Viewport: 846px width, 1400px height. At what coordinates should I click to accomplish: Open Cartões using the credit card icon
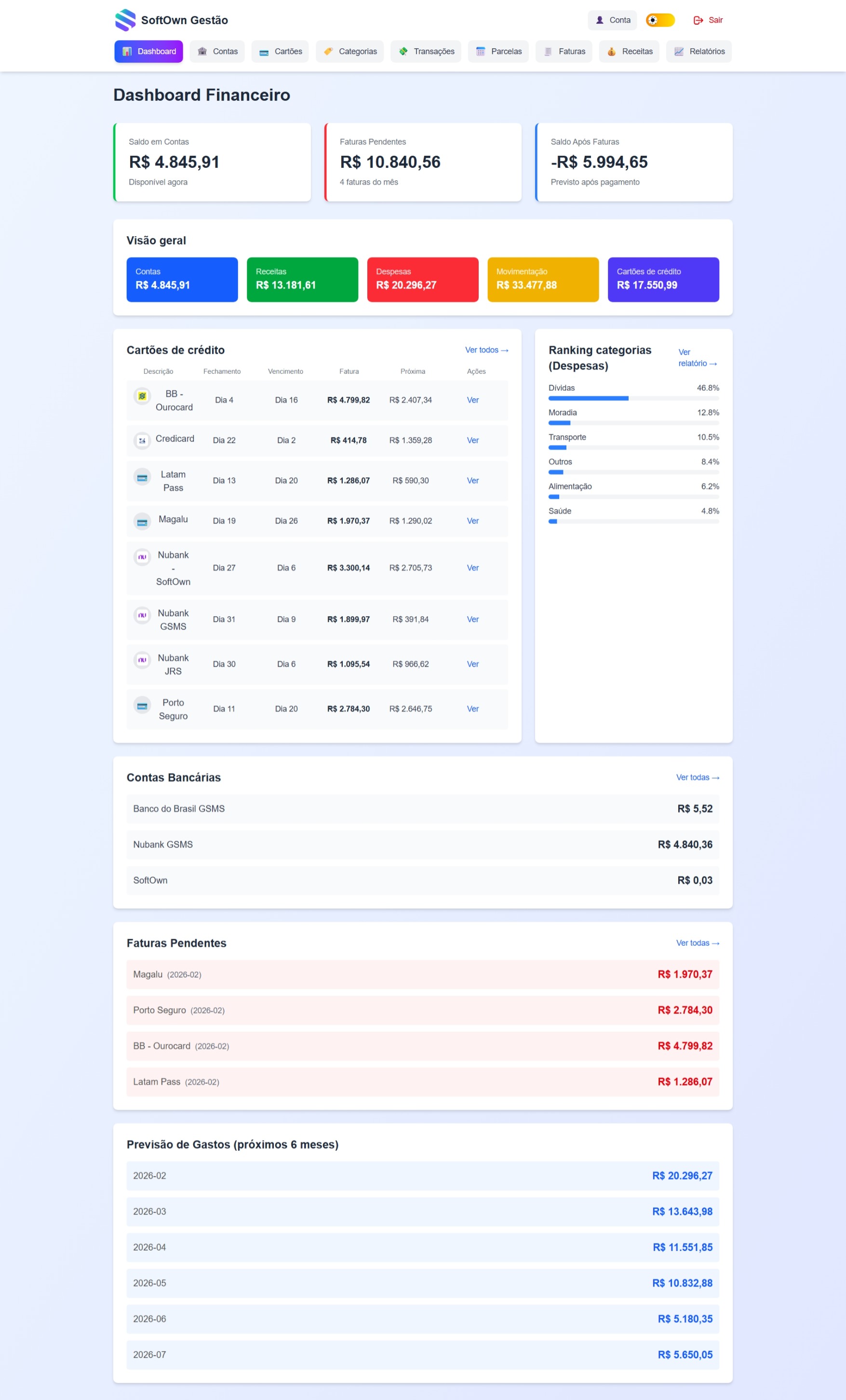(x=263, y=52)
